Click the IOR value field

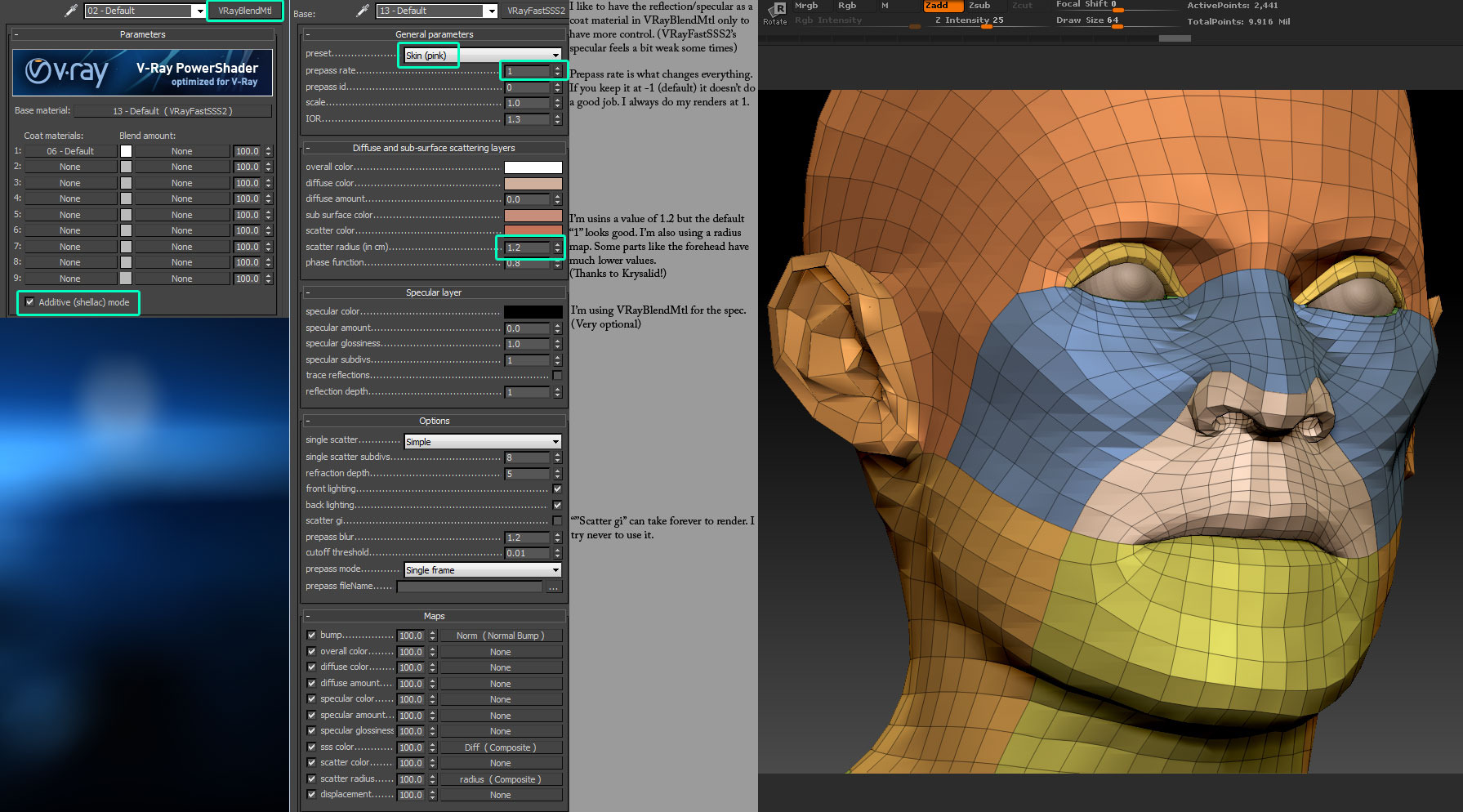pyautogui.click(x=528, y=119)
